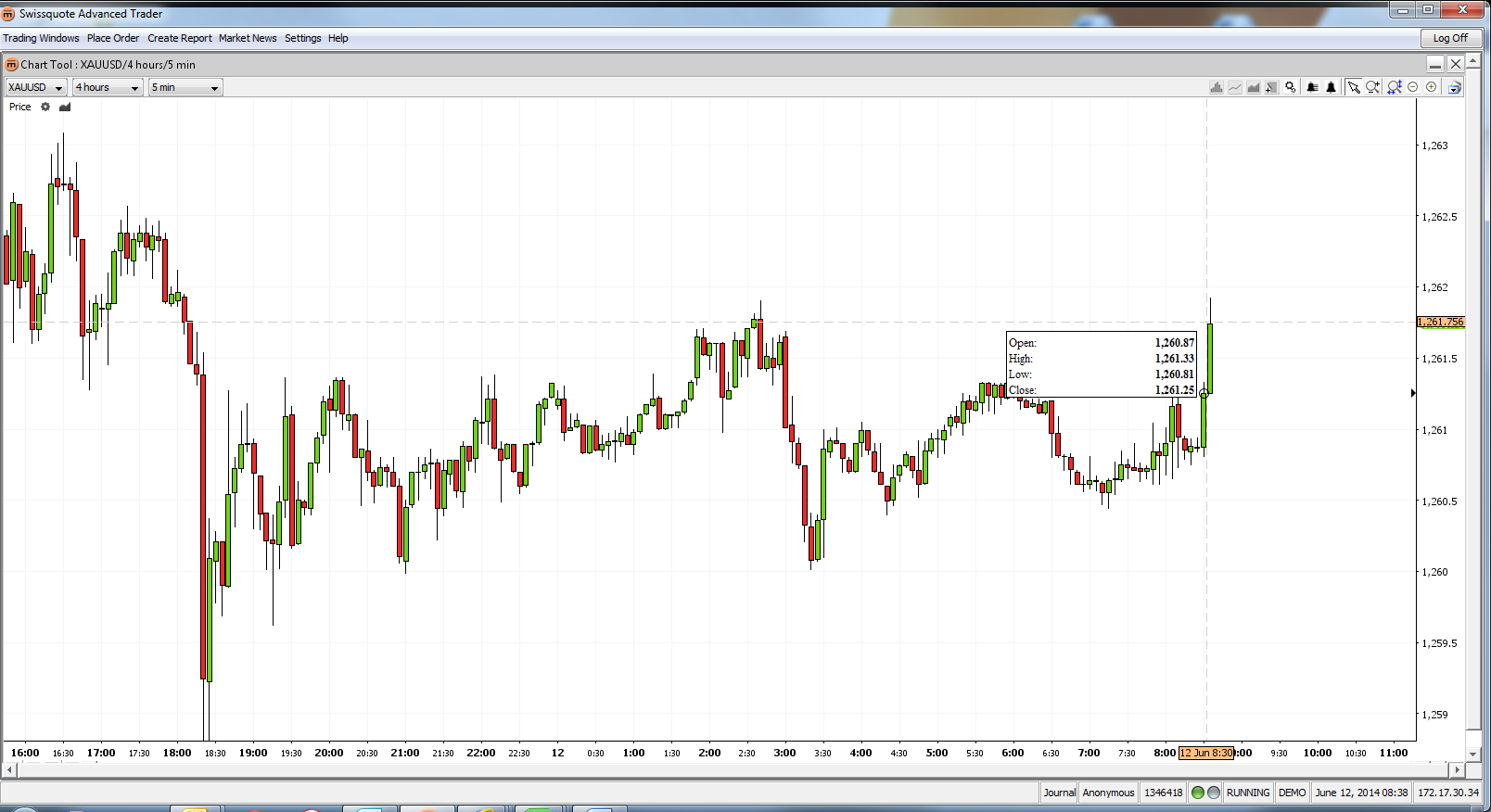The image size is (1491, 812).
Task: Click the 1346418 account number entry
Action: pos(1163,793)
